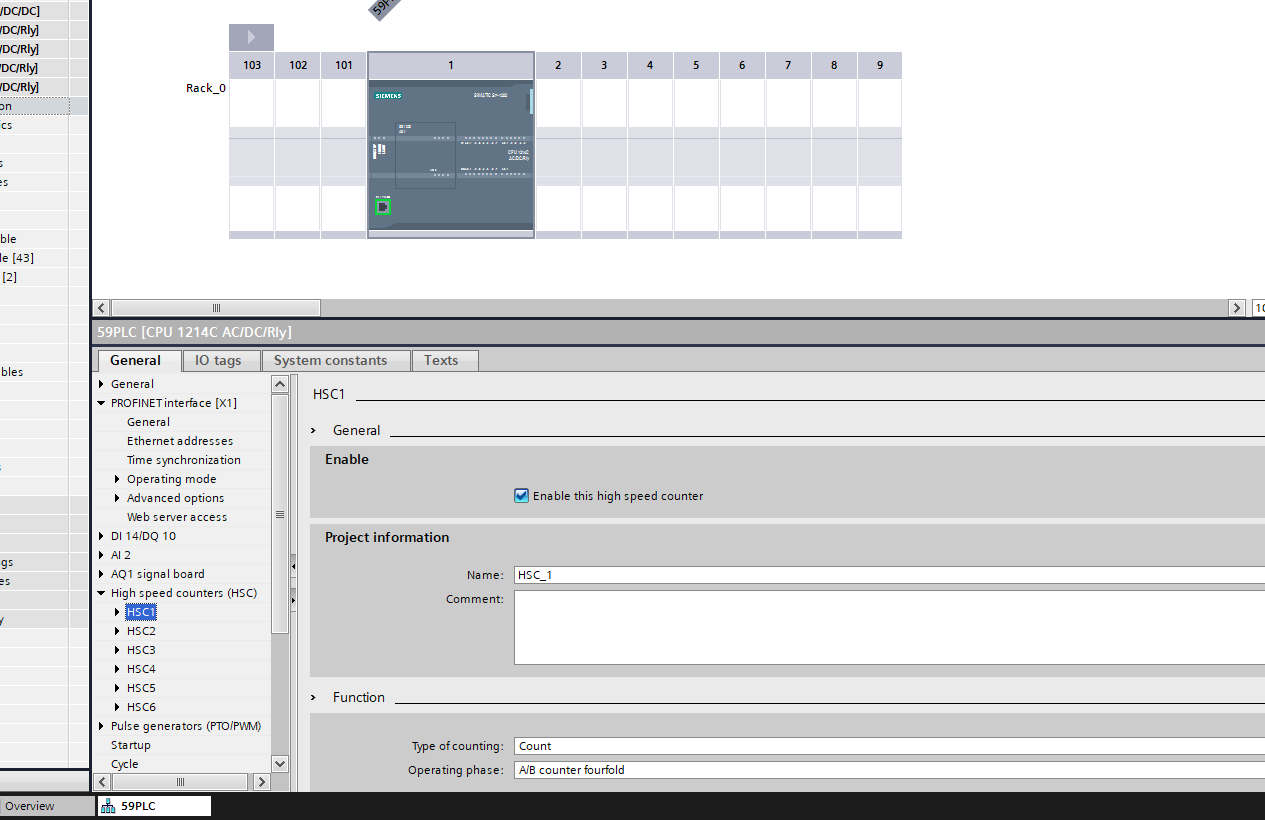The height and width of the screenshot is (820, 1265).
Task: Toggle Enable this high speed counter checkbox
Action: [x=521, y=495]
